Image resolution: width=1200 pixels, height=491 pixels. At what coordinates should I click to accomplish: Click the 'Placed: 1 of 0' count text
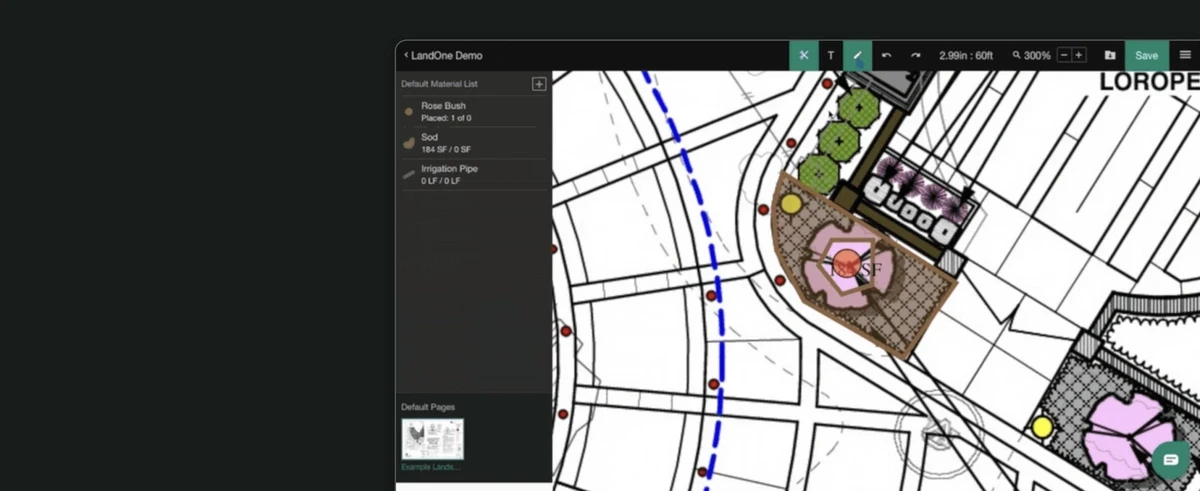pos(446,118)
